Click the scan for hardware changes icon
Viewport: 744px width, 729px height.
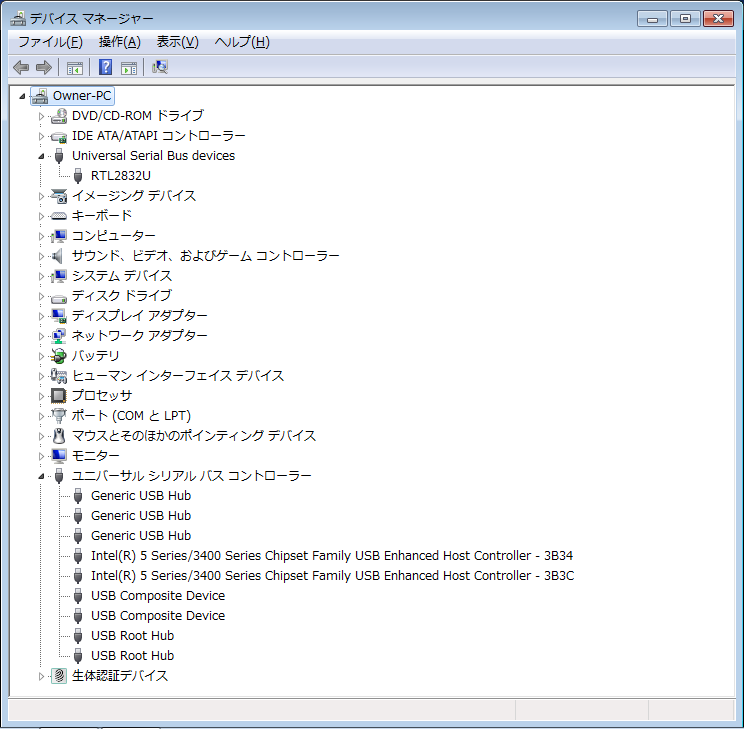coord(160,67)
